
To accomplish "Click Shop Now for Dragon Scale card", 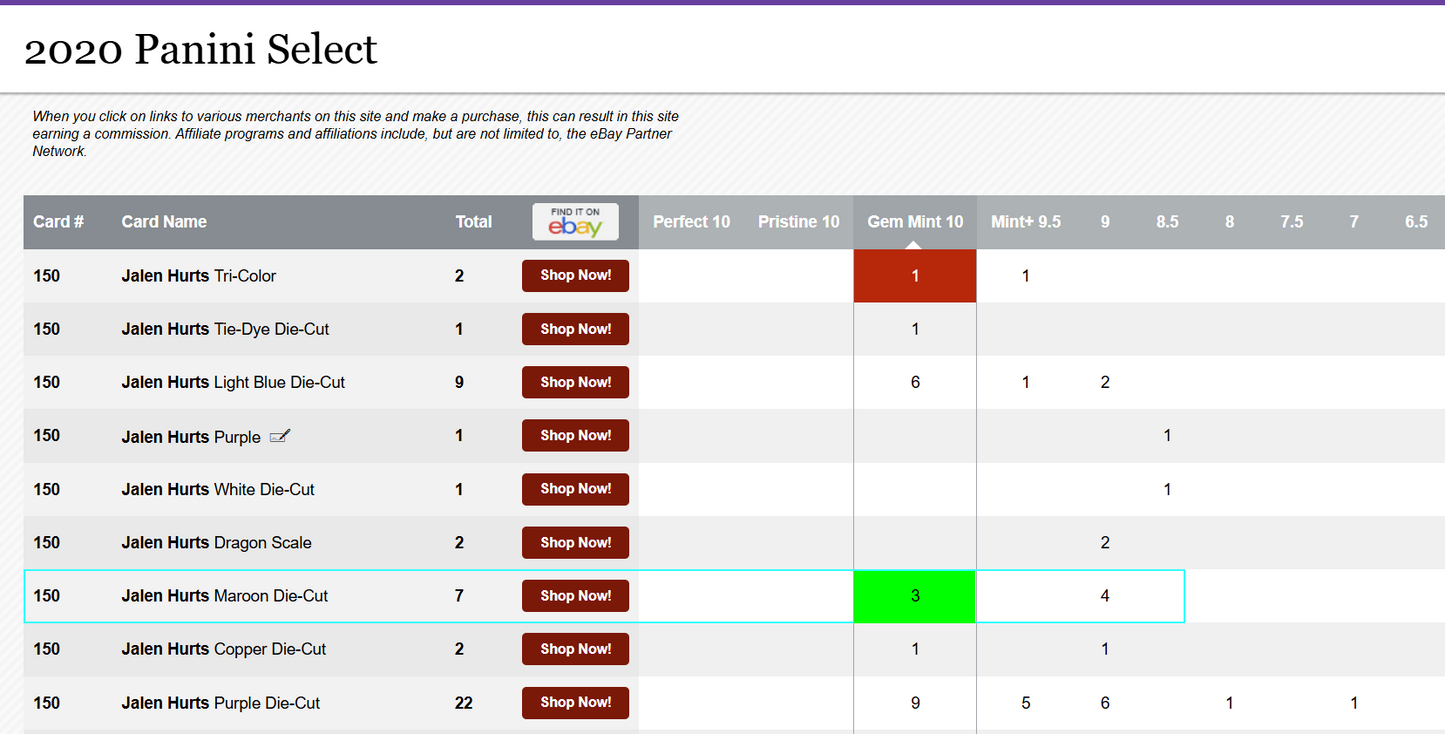I will [x=575, y=542].
